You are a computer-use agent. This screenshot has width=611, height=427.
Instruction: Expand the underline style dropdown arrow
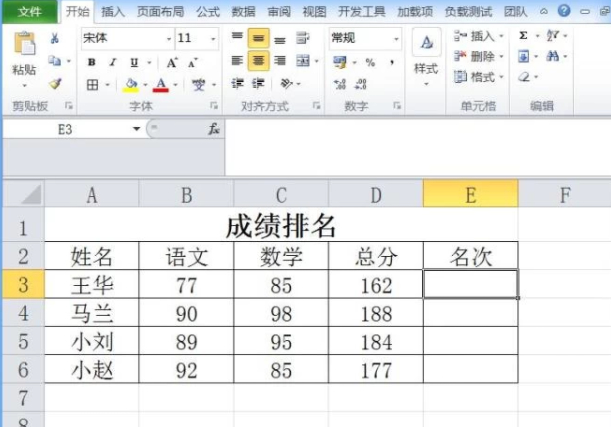point(149,63)
